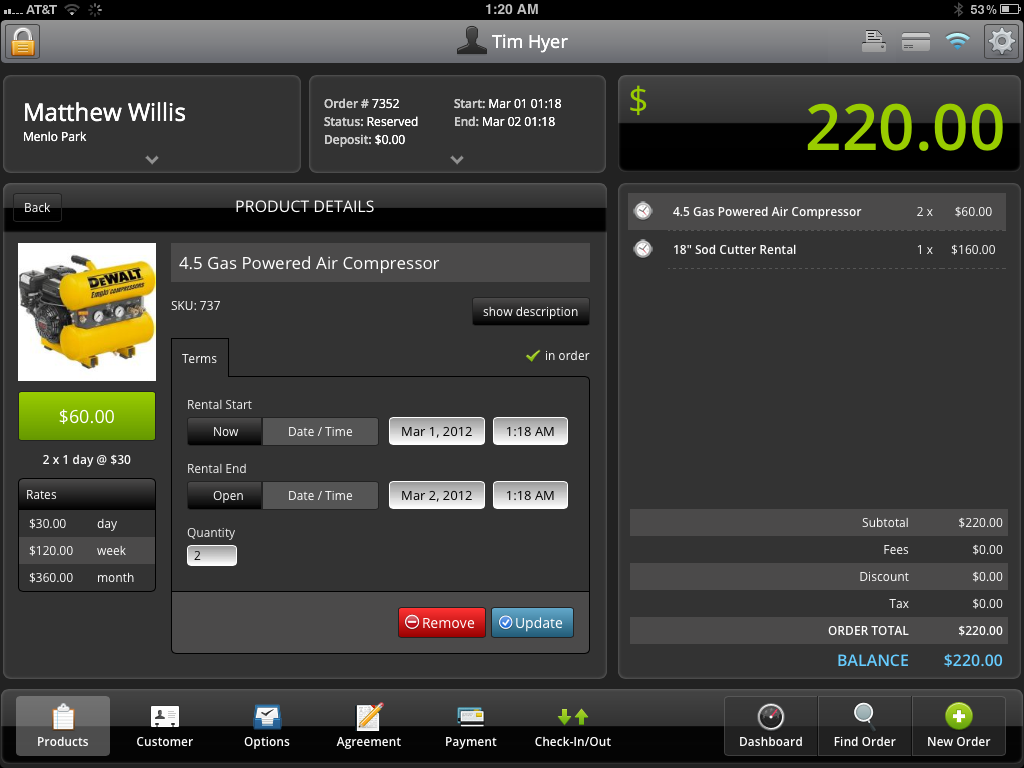The width and height of the screenshot is (1024, 768).
Task: Open settings with the gear icon
Action: click(x=1001, y=42)
